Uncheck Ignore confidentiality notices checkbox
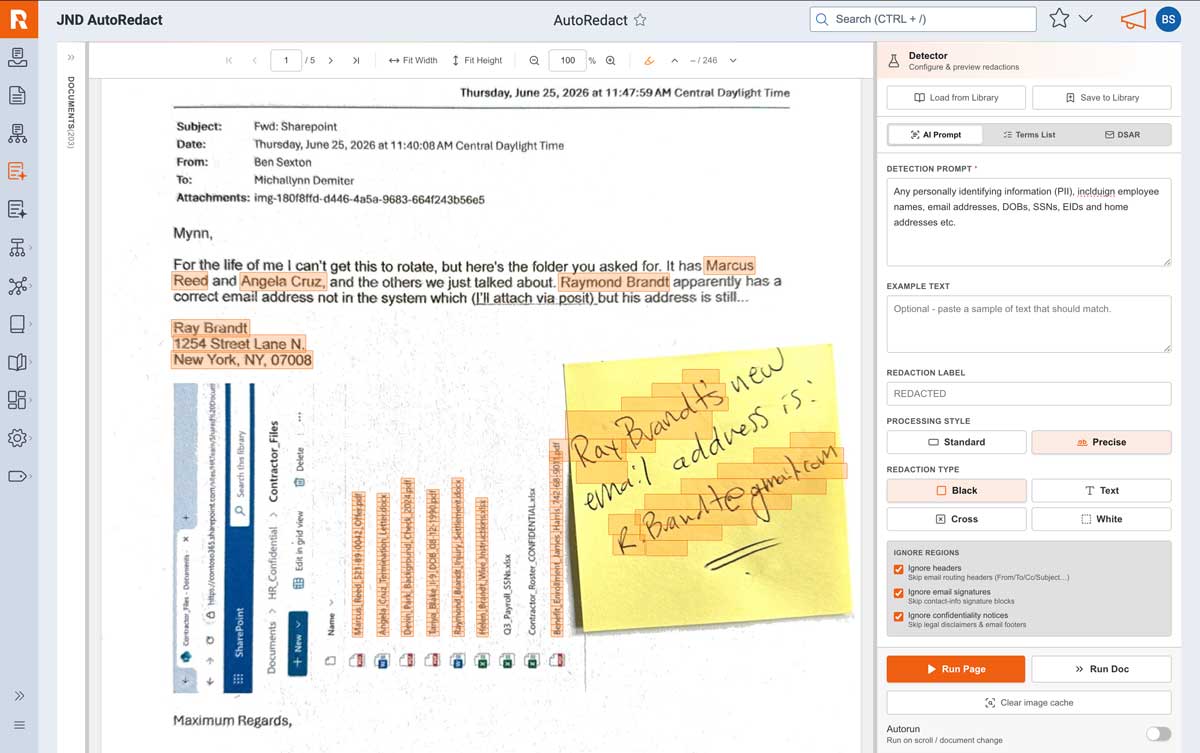1200x753 pixels. 898,617
